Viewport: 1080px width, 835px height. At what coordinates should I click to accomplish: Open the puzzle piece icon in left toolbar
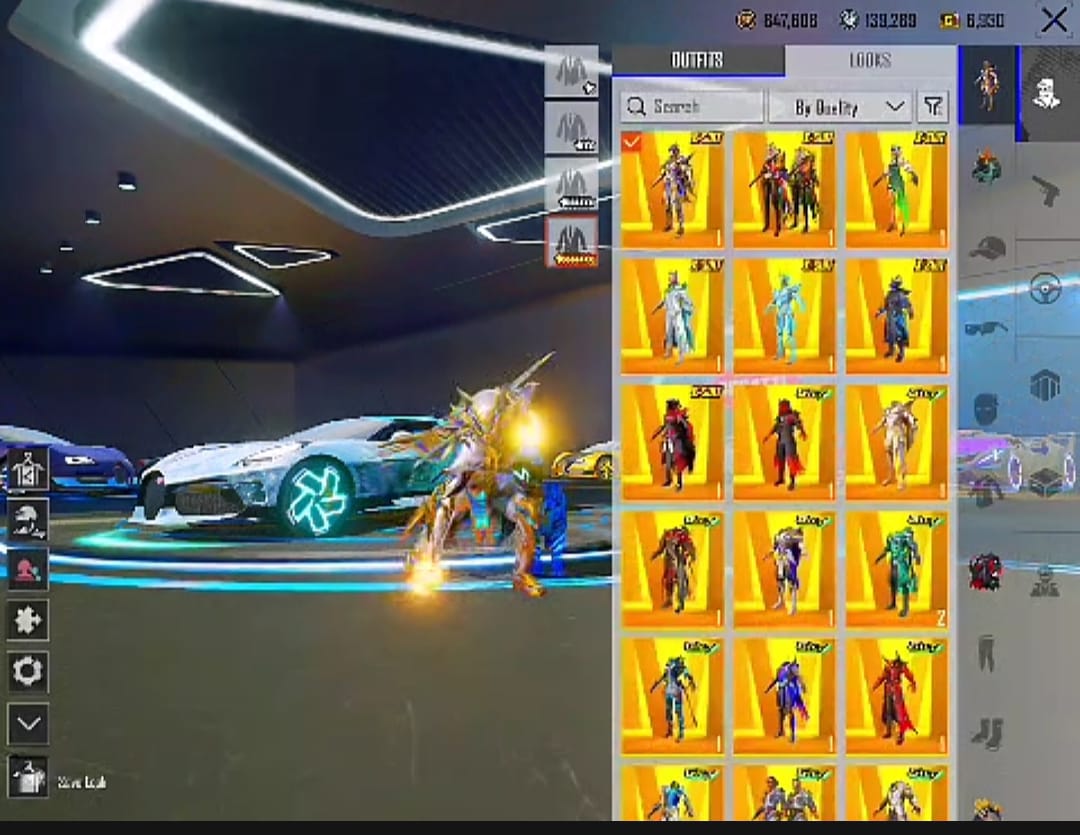pos(28,620)
